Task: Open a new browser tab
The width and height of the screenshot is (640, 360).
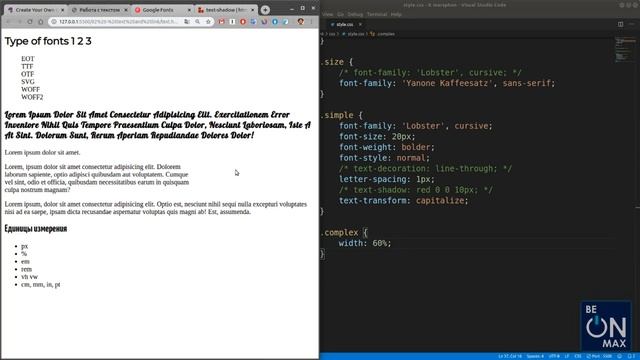Action: point(265,10)
